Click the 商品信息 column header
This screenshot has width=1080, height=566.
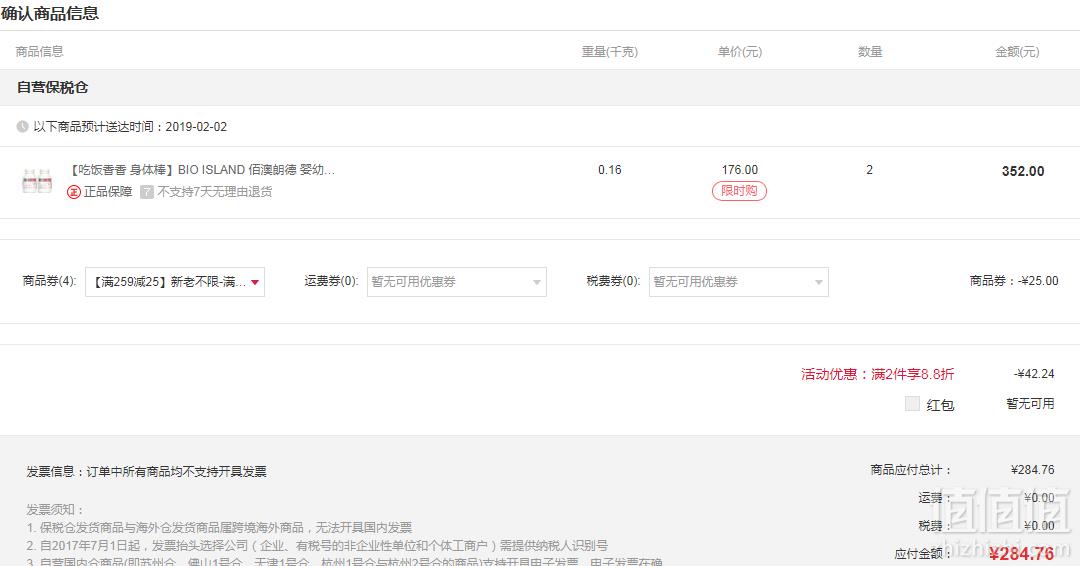click(x=39, y=52)
